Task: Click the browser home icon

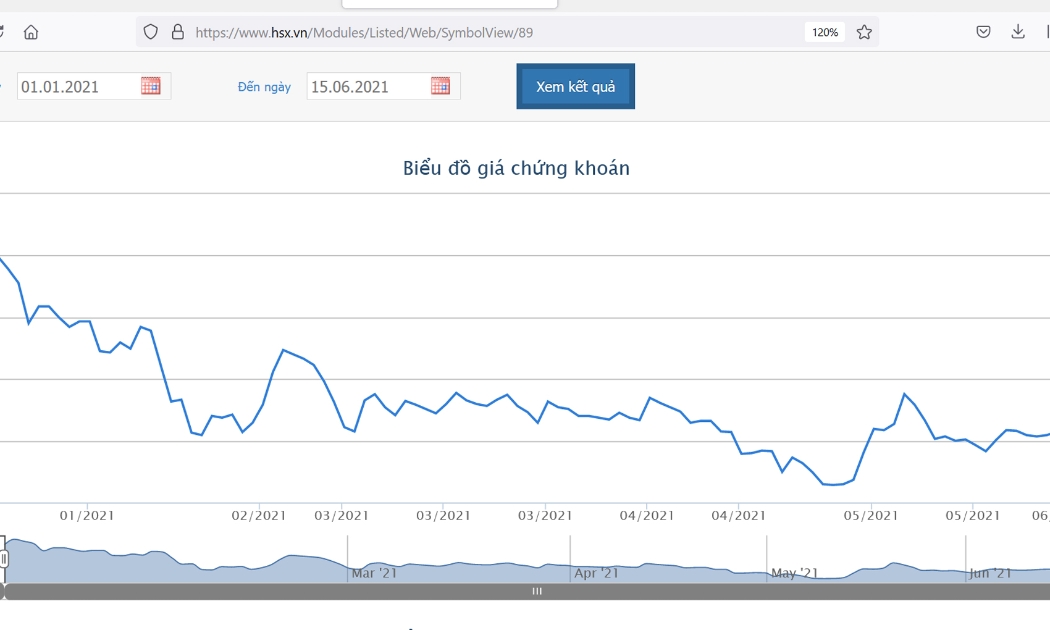Action: tap(31, 32)
